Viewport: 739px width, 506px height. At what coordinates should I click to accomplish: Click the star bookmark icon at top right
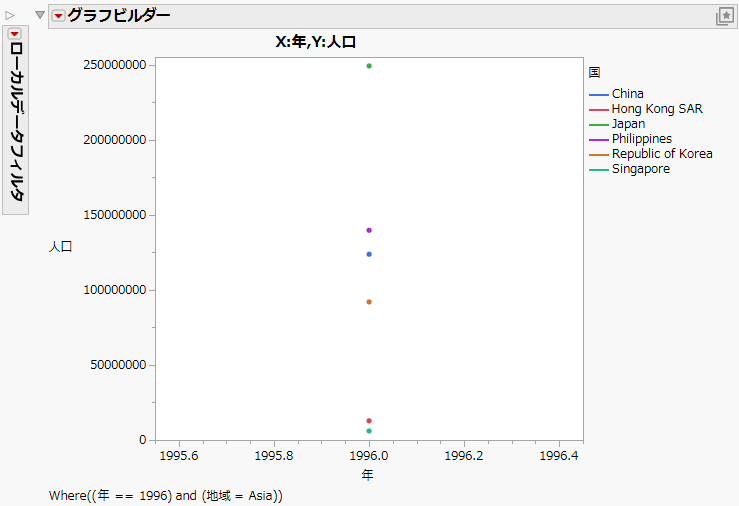pos(725,16)
